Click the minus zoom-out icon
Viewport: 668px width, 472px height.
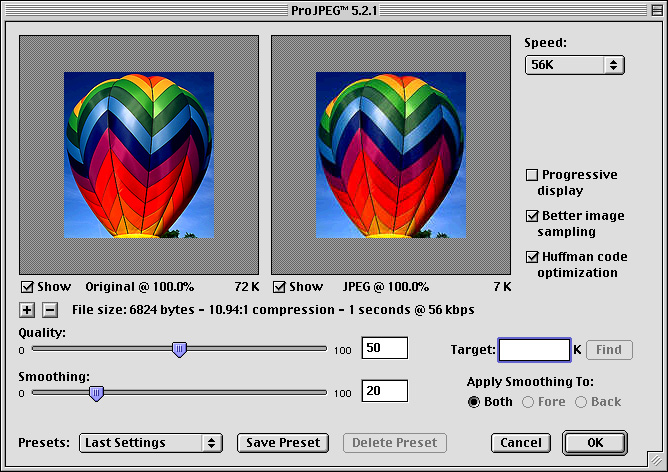[x=50, y=310]
